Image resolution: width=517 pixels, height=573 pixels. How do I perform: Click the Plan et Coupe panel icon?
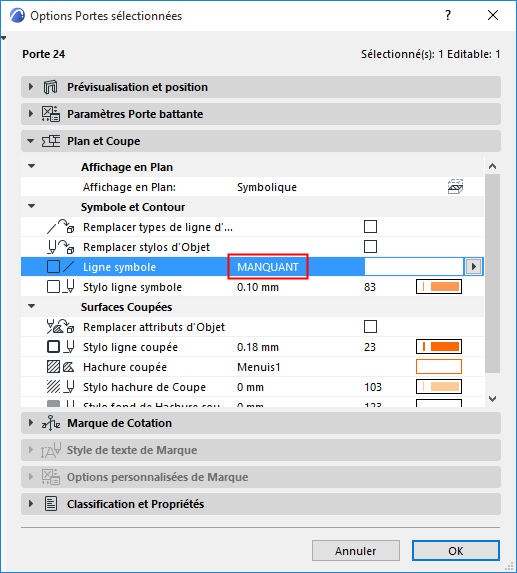[x=50, y=141]
